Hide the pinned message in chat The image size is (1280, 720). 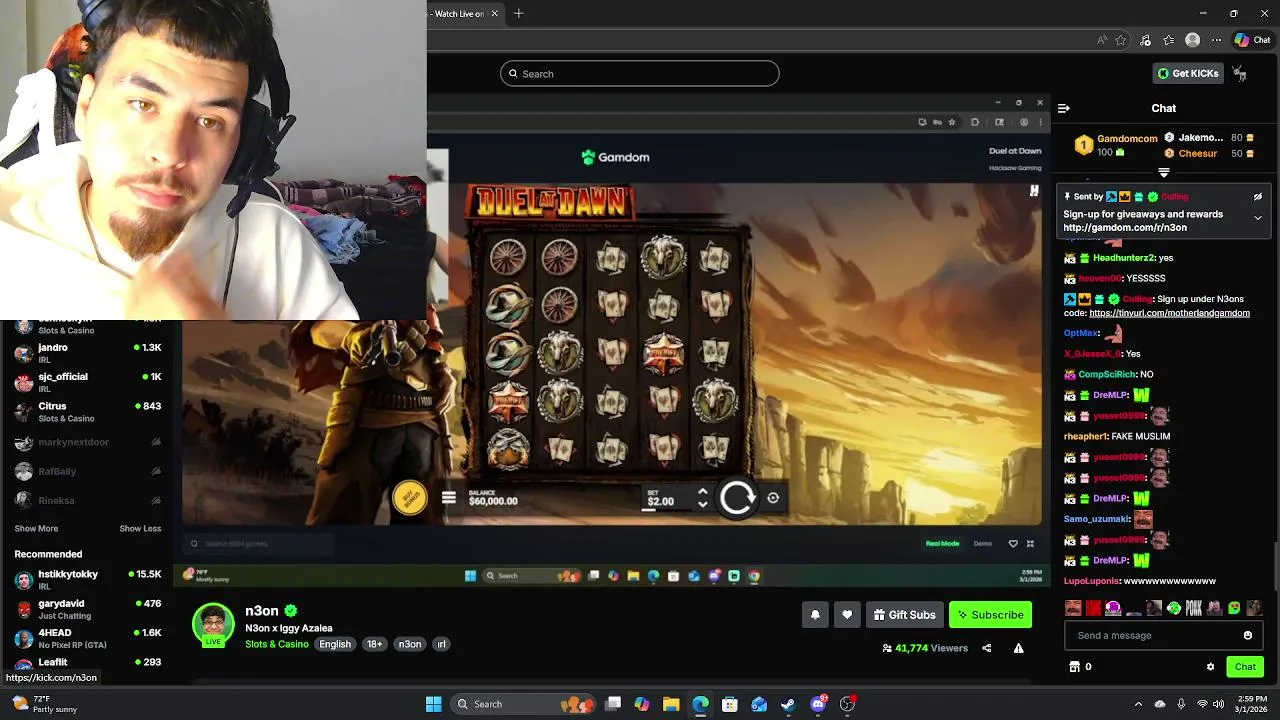[x=1258, y=197]
